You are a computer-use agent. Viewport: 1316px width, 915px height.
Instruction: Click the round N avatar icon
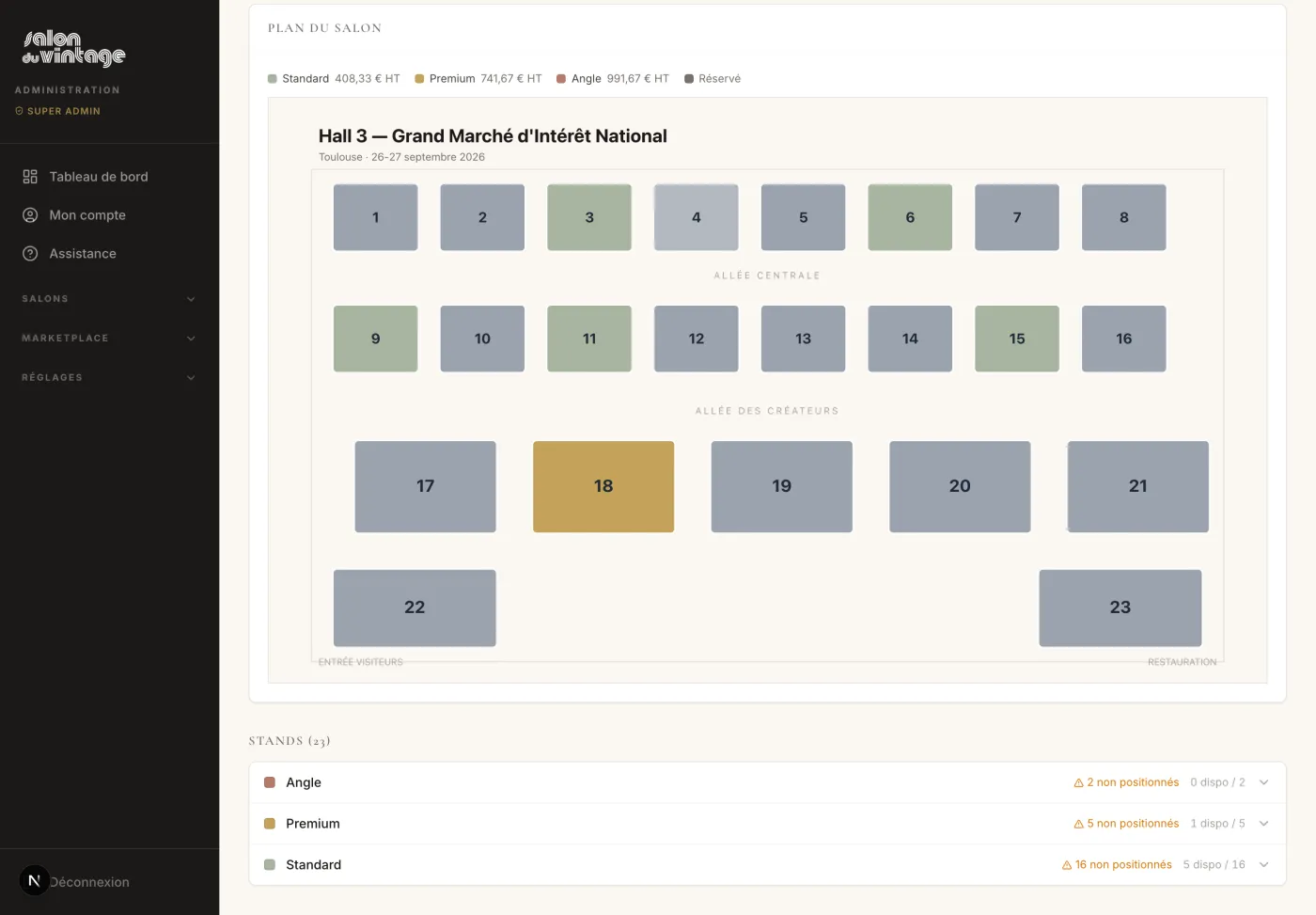pos(34,880)
